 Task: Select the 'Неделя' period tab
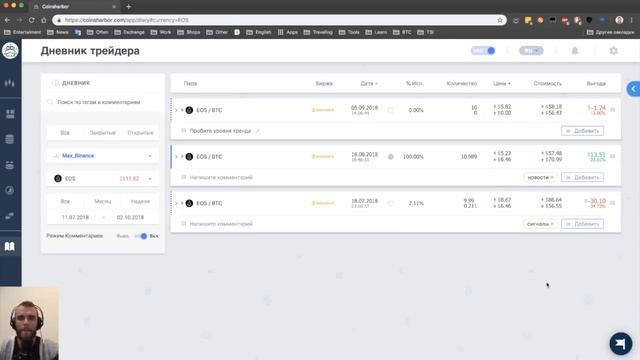pyautogui.click(x=140, y=201)
